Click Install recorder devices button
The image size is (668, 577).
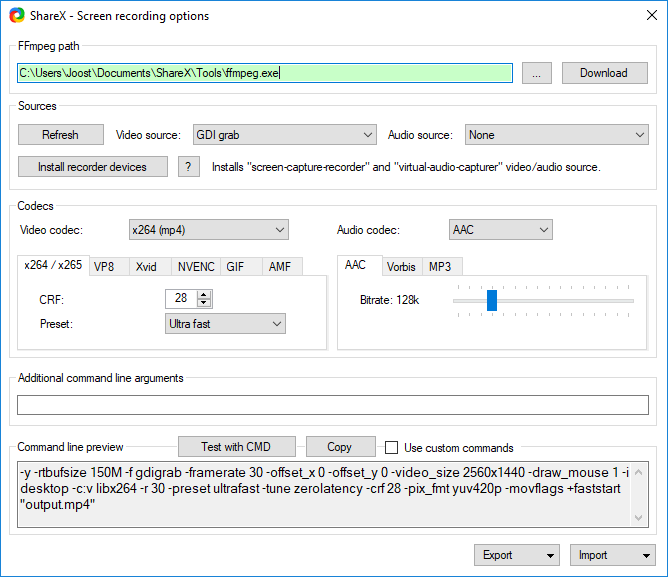[x=93, y=167]
